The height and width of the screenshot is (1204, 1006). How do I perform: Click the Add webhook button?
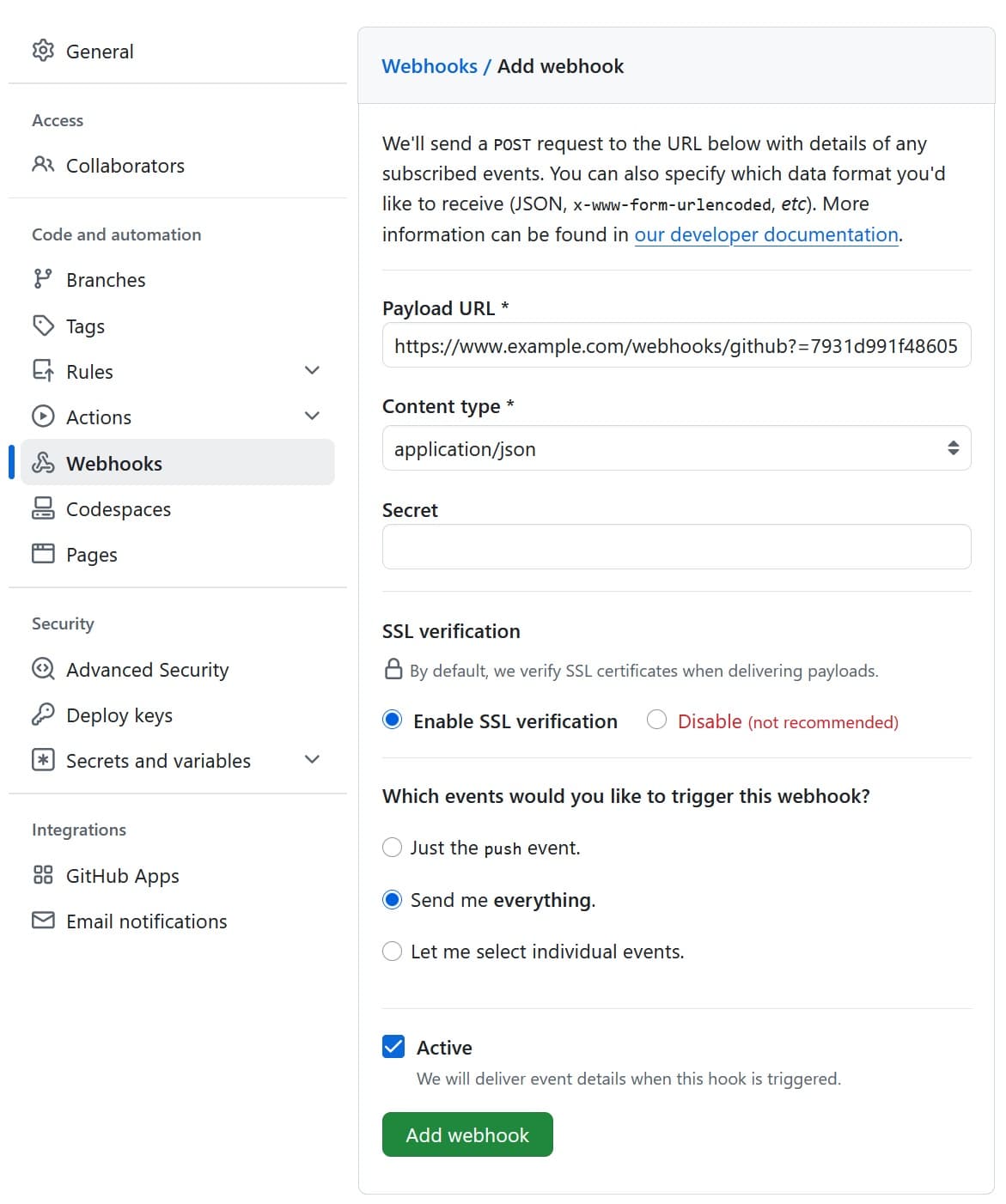[467, 1134]
